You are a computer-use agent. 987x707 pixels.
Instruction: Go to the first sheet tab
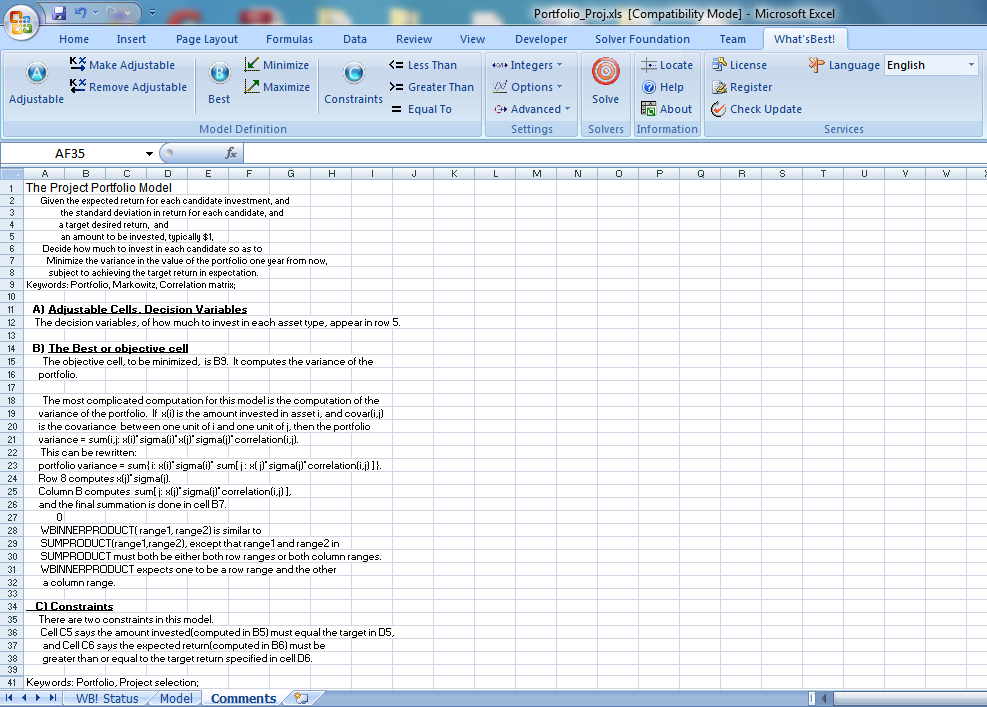click(x=9, y=698)
